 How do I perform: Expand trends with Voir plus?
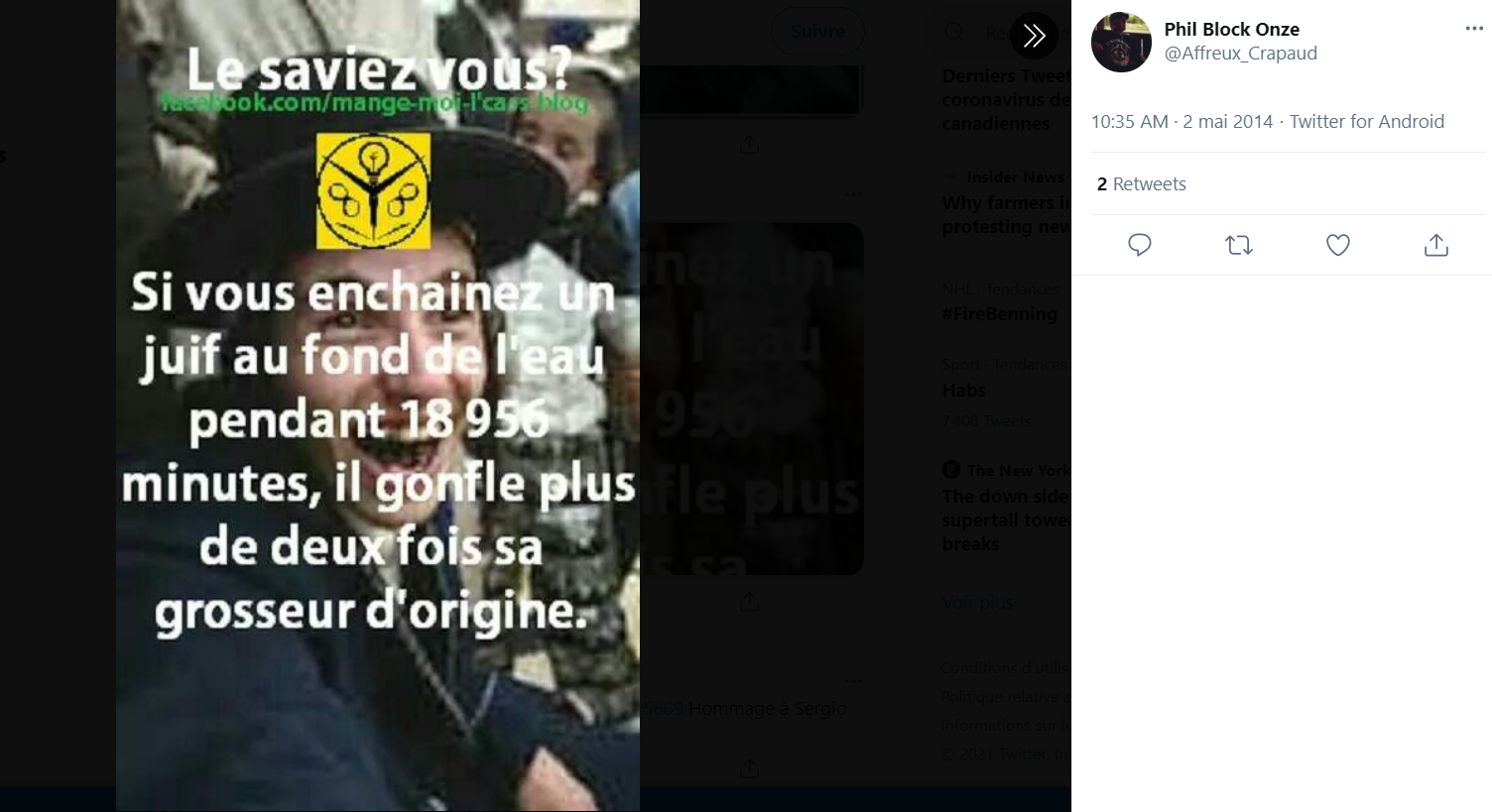[977, 602]
